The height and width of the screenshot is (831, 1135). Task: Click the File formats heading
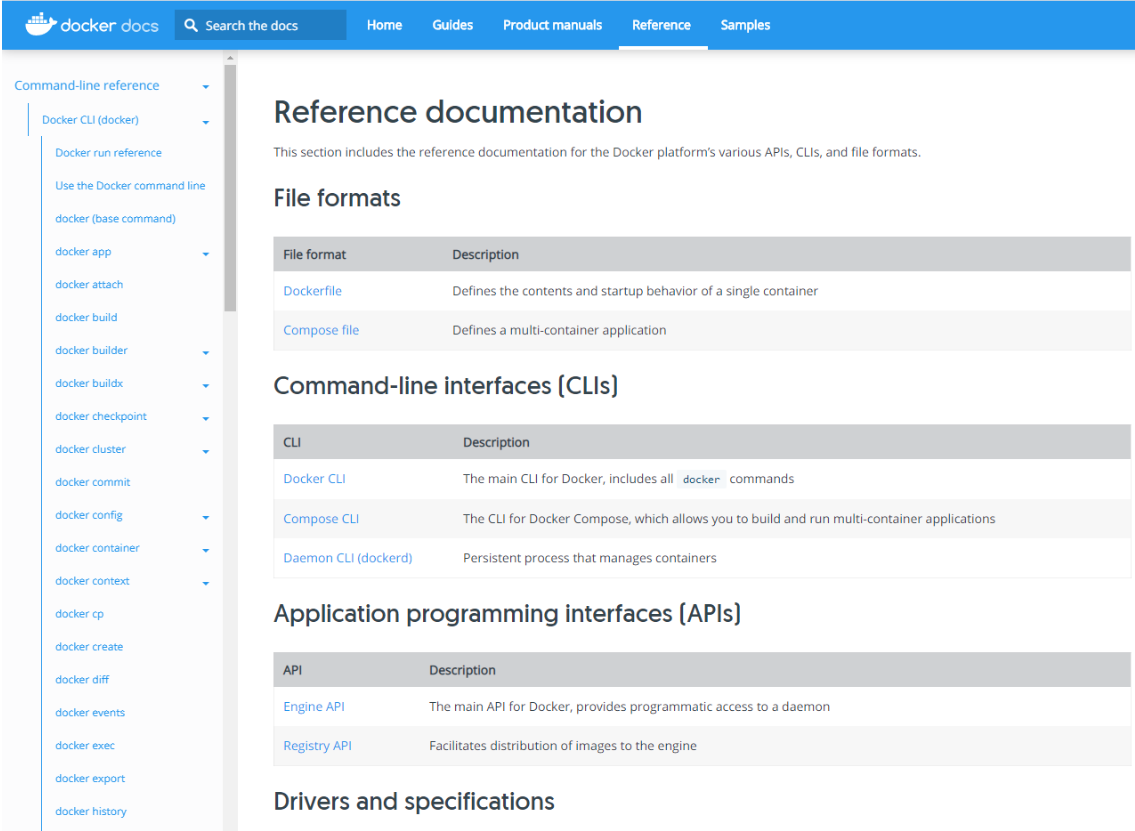(337, 198)
